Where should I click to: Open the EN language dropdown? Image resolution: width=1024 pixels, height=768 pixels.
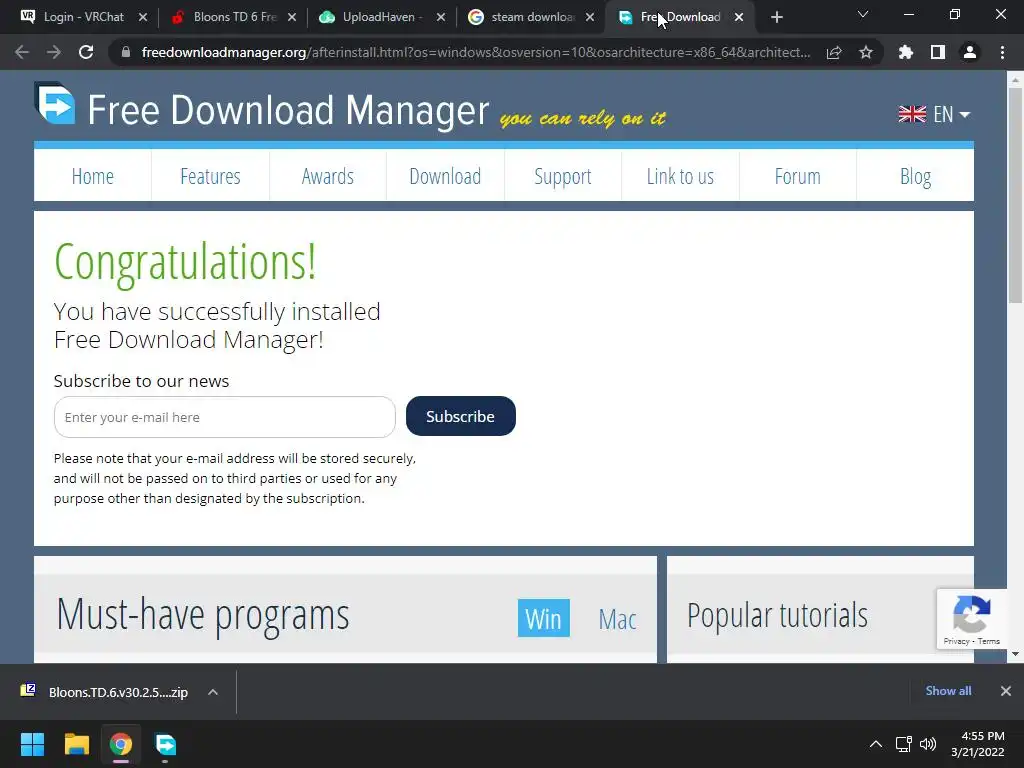pos(934,114)
